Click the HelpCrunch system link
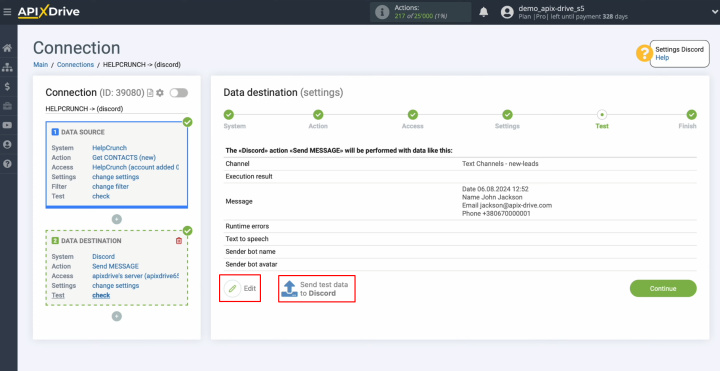 click(109, 148)
